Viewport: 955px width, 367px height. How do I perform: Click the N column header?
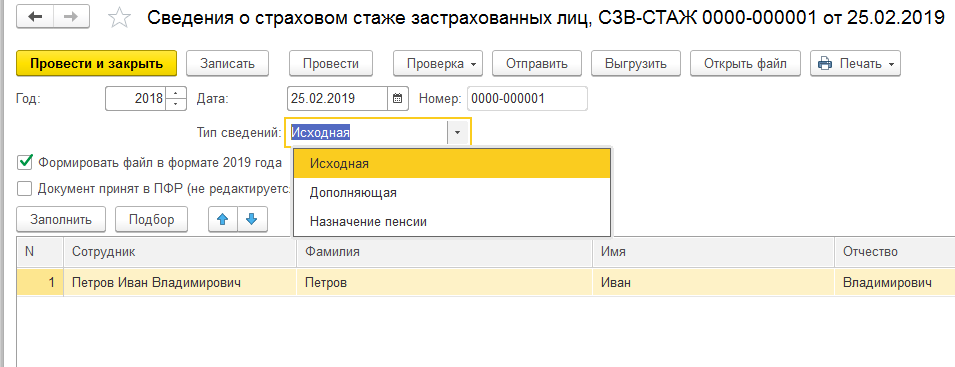pos(40,252)
